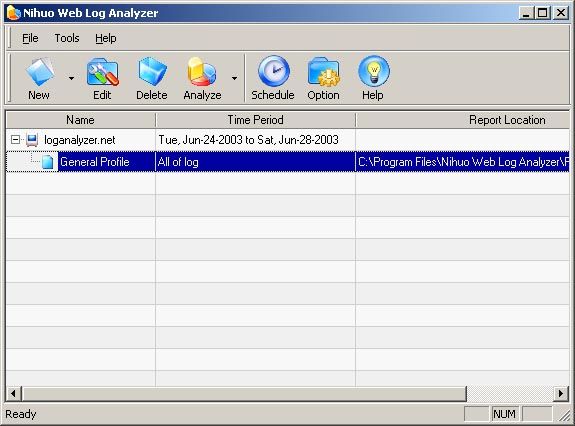The height and width of the screenshot is (426, 575).
Task: Collapse the loganalyzer.net tree node
Action: point(15,140)
